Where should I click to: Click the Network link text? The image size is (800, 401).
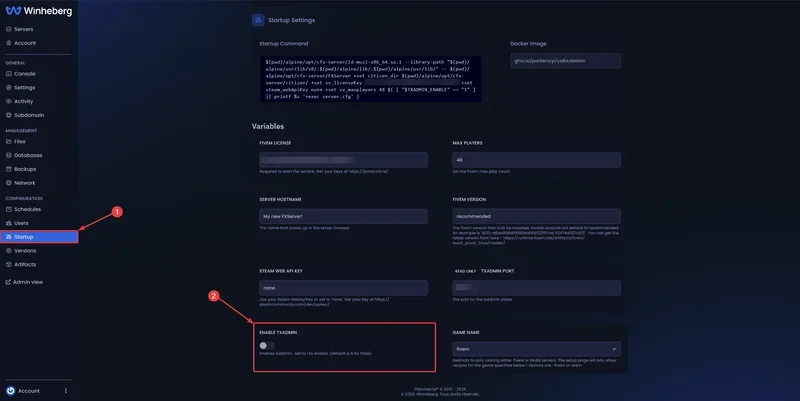pos(24,183)
